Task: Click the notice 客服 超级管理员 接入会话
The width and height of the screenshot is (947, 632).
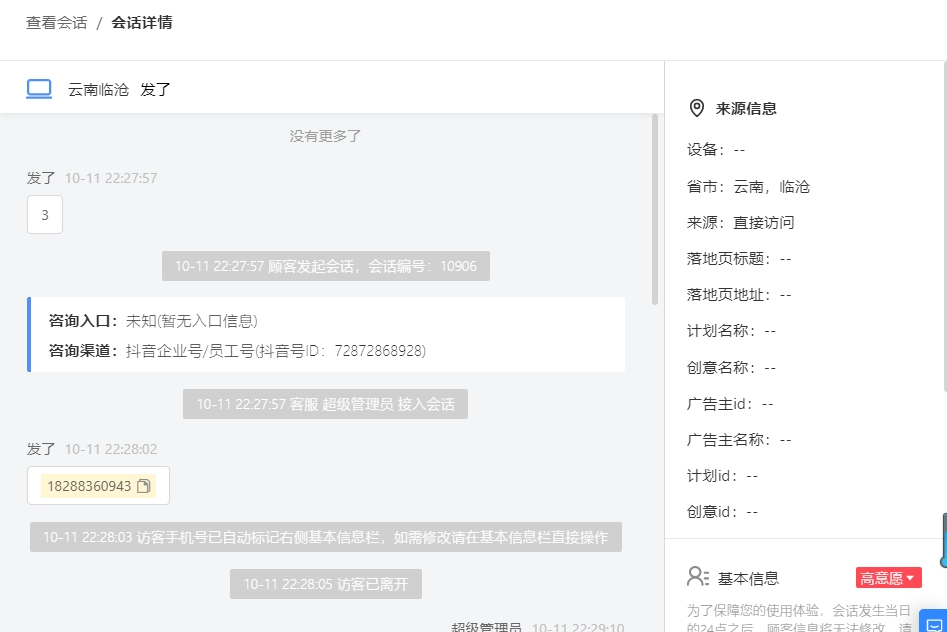Action: 326,404
